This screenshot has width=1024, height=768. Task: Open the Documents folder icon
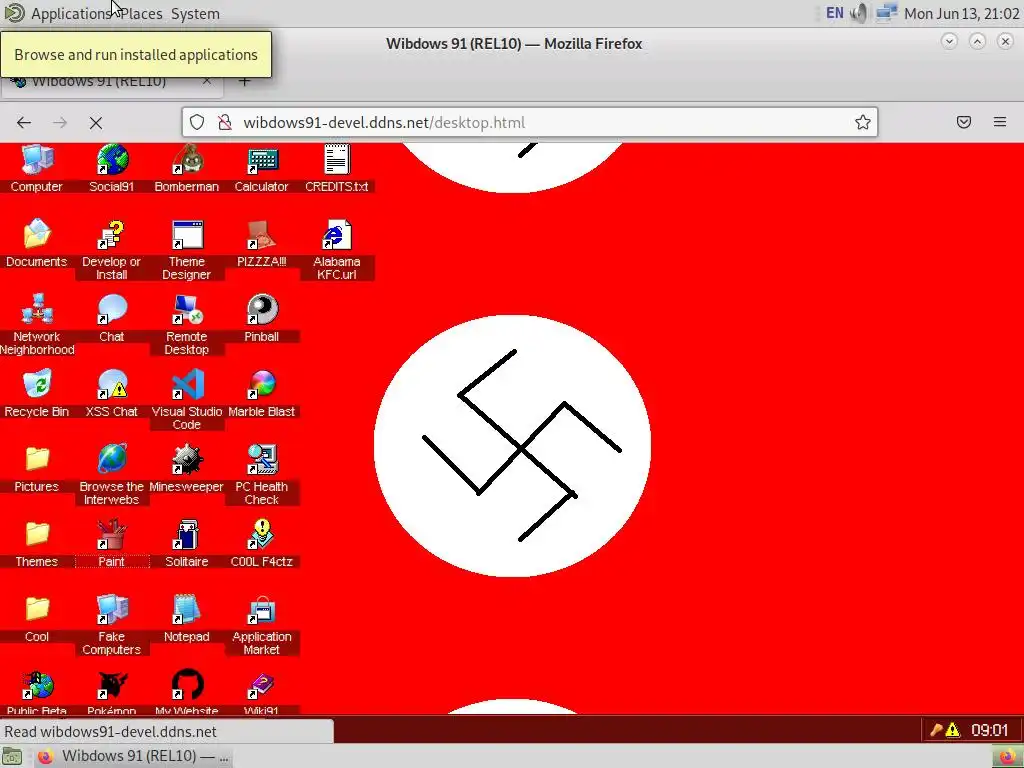[37, 244]
